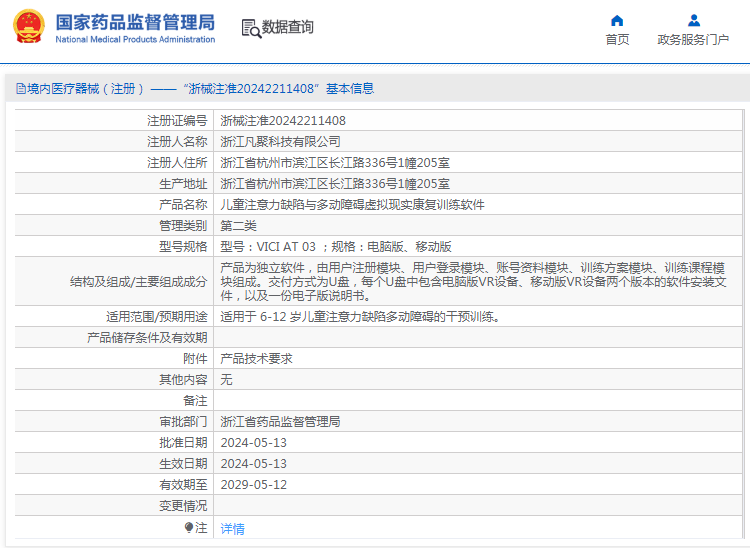Select the date in the 批准日期 row
Viewport: 750px width, 548px height.
coord(254,443)
